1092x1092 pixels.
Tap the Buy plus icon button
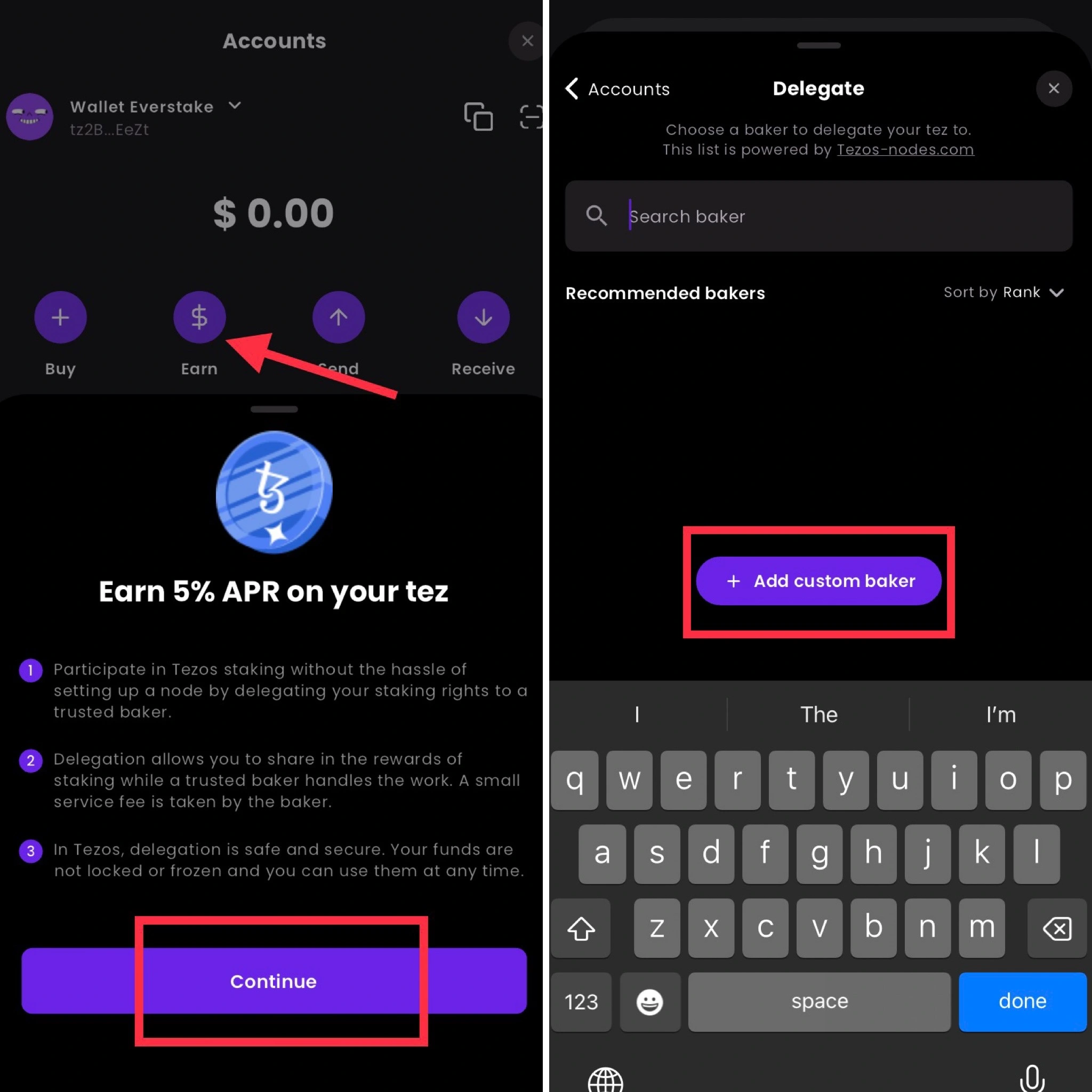click(x=60, y=317)
